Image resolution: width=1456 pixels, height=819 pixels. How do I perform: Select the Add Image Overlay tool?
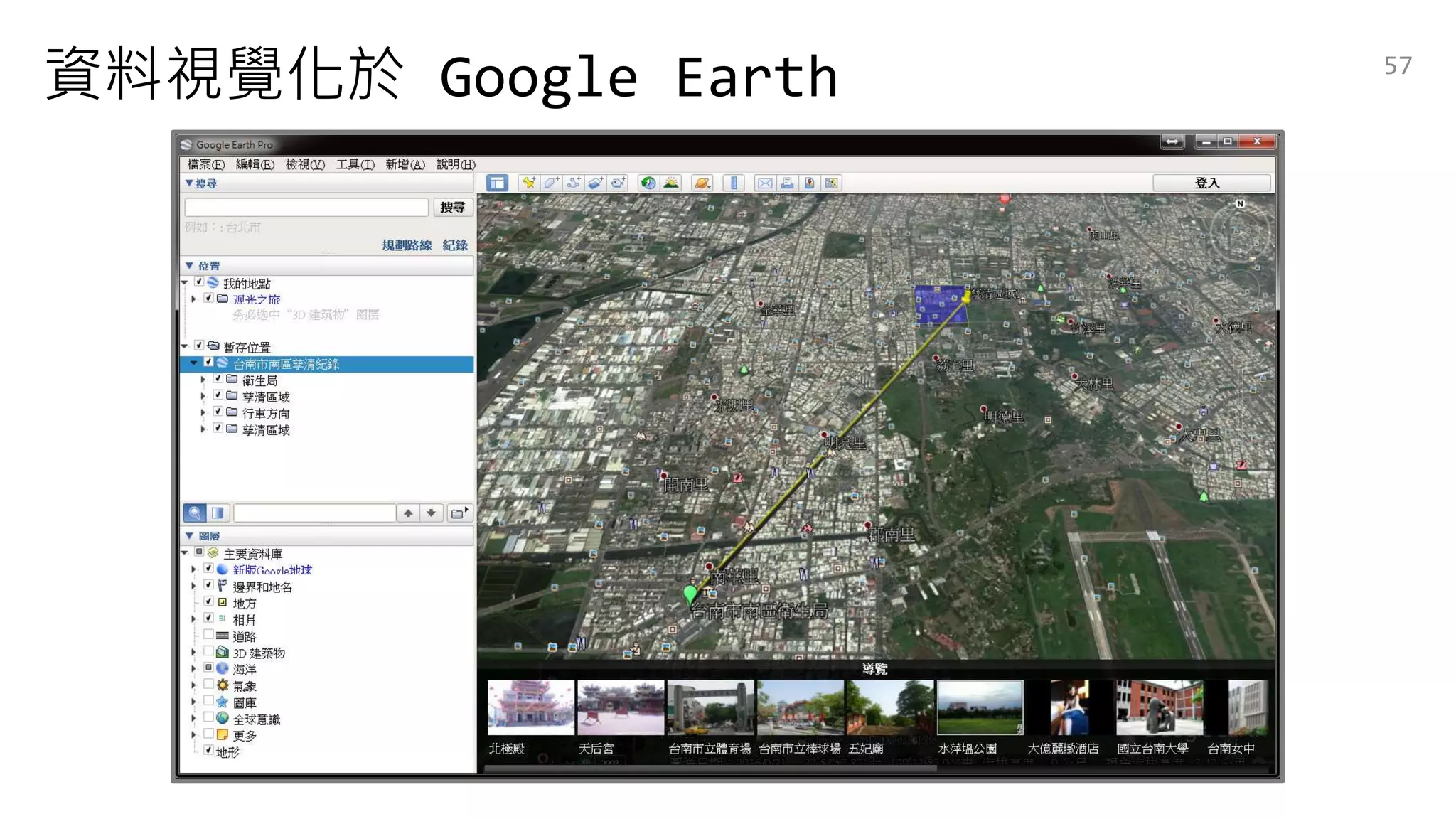coord(596,183)
